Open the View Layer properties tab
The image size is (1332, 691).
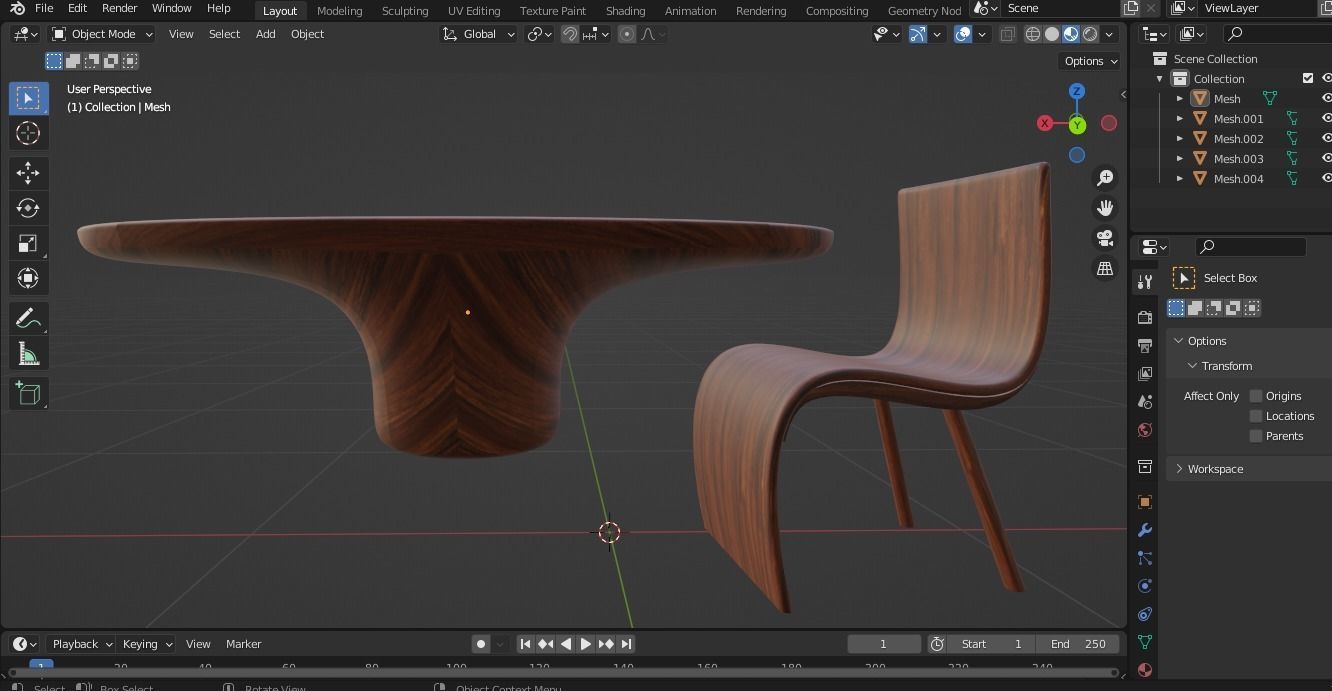[x=1145, y=373]
